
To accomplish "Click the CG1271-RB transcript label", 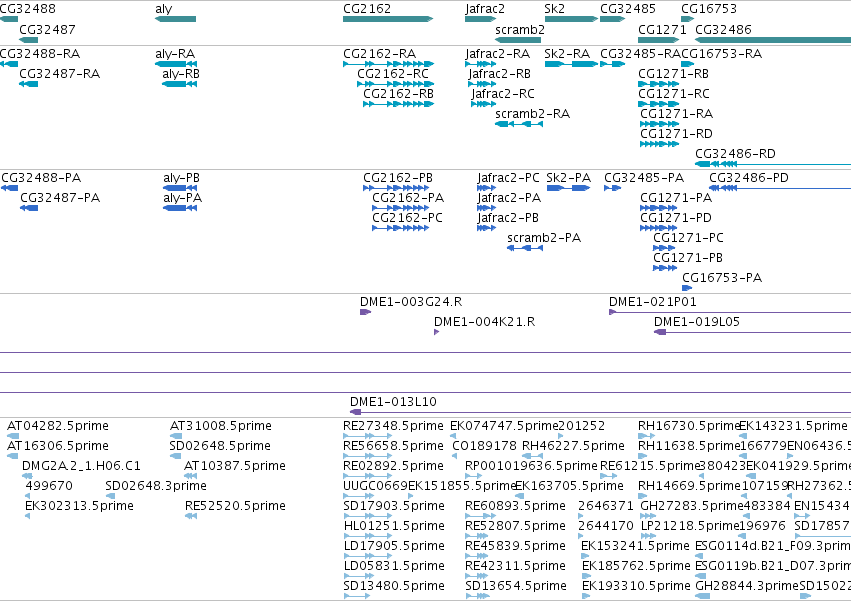I will (x=674, y=74).
